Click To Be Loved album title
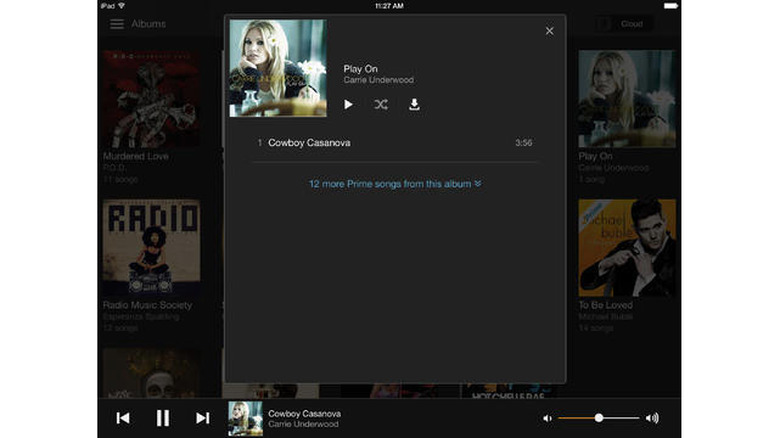This screenshot has height=438, width=780. [x=605, y=305]
